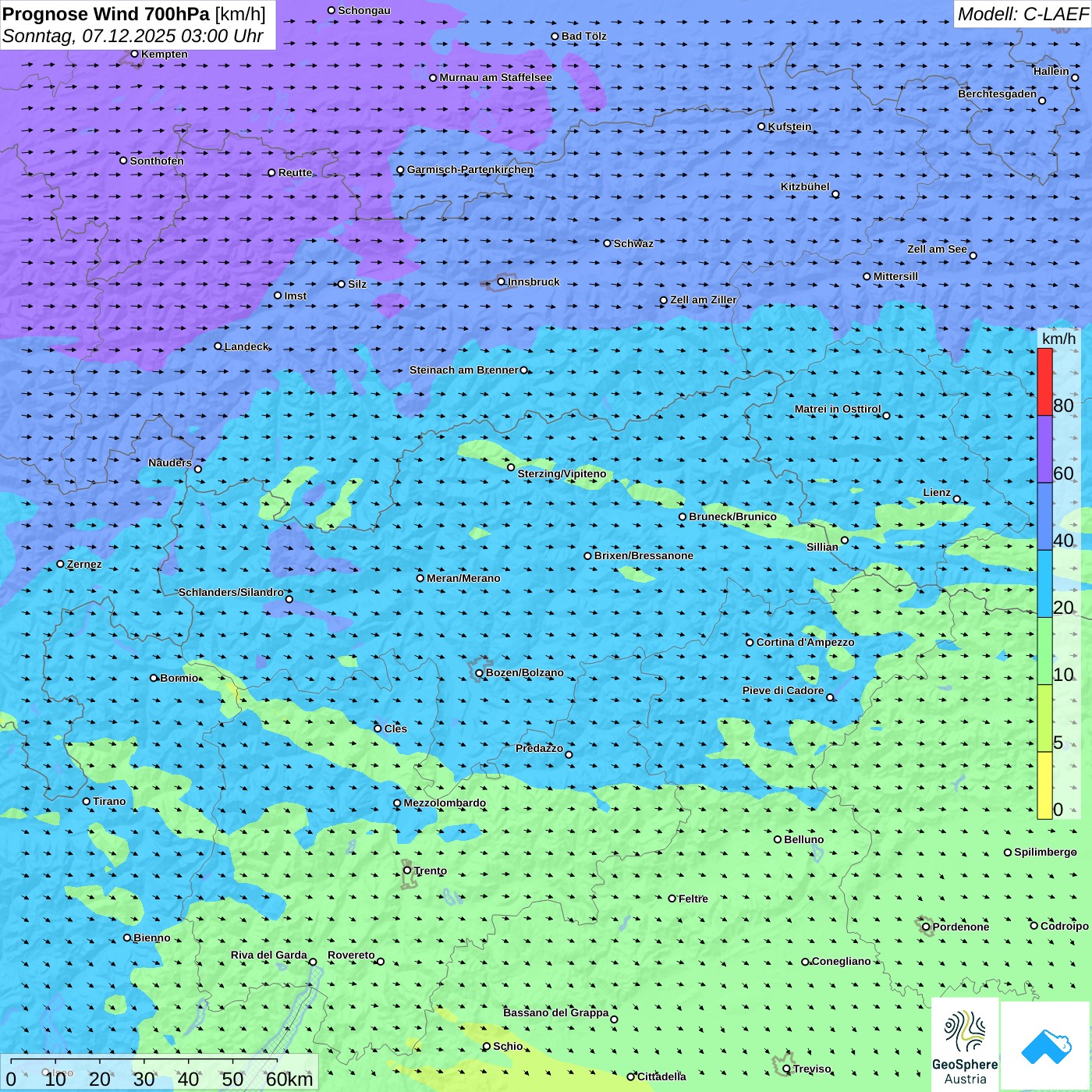Click the '60km' scale bar label
The image size is (1092, 1092).
289,1079
